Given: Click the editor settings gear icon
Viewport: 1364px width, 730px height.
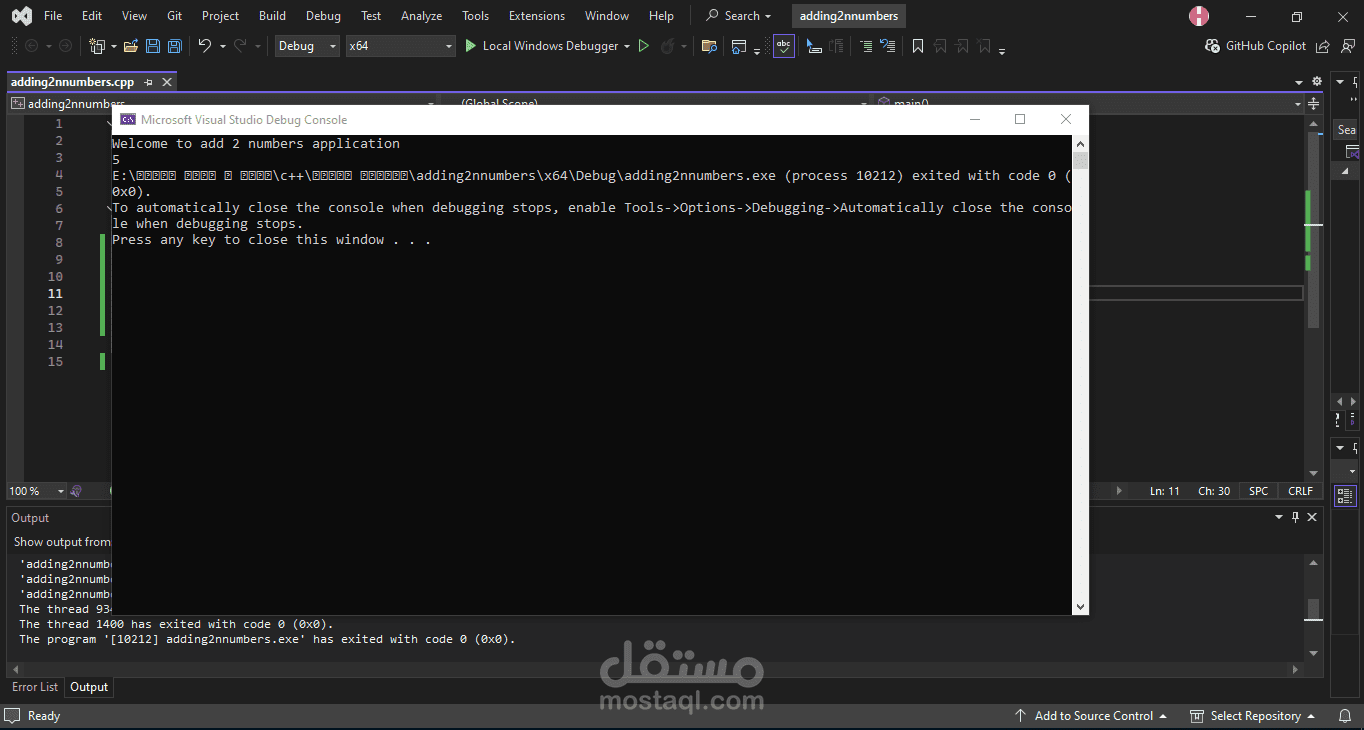Looking at the screenshot, I should coord(1319,82).
